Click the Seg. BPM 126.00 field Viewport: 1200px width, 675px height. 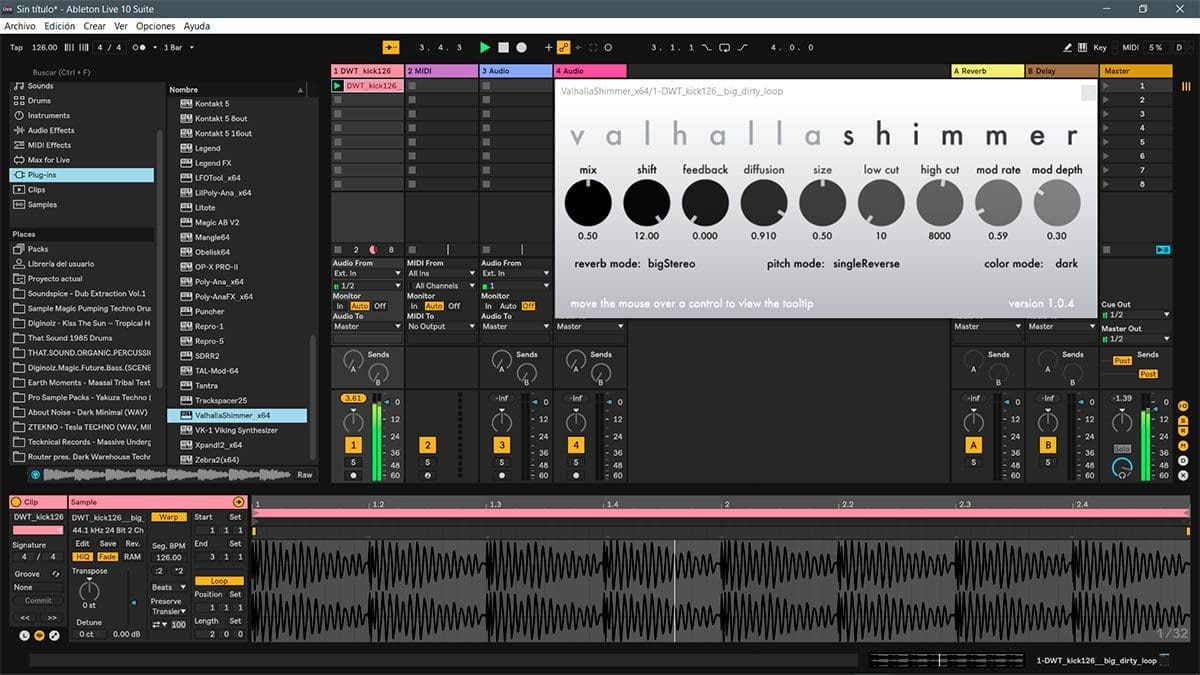[169, 557]
